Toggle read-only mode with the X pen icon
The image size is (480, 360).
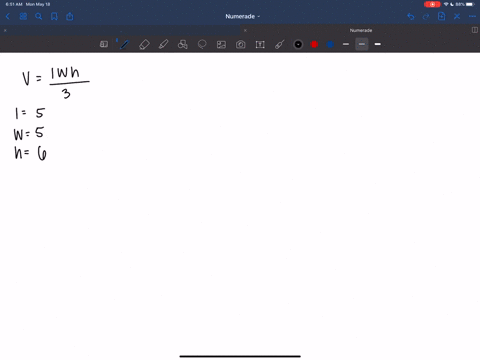coord(457,16)
